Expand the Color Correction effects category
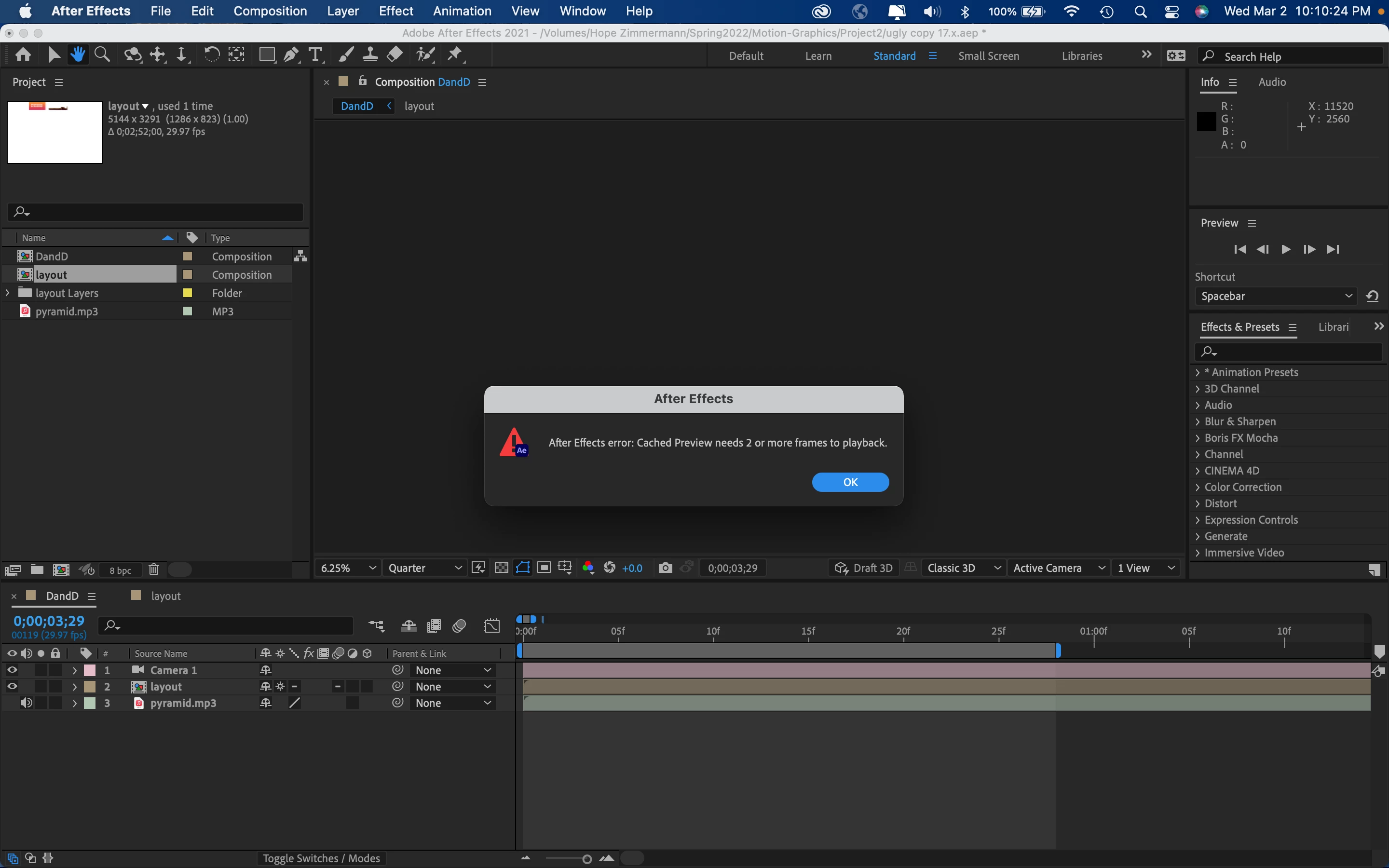The height and width of the screenshot is (868, 1389). (1198, 487)
